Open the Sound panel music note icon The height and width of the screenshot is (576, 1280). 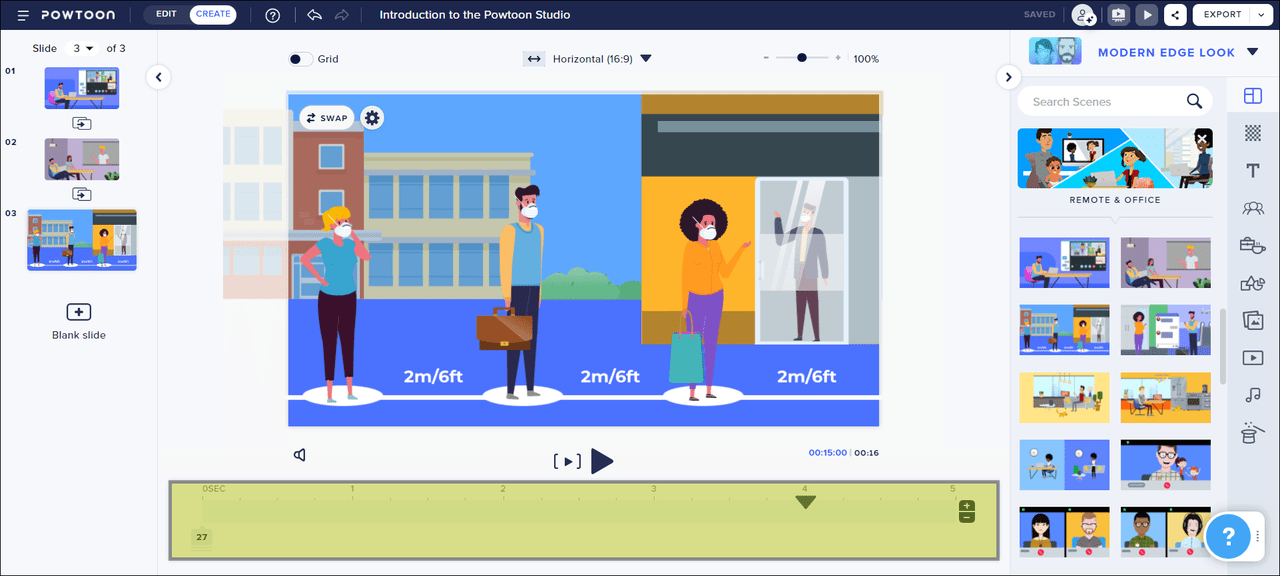coord(1252,395)
